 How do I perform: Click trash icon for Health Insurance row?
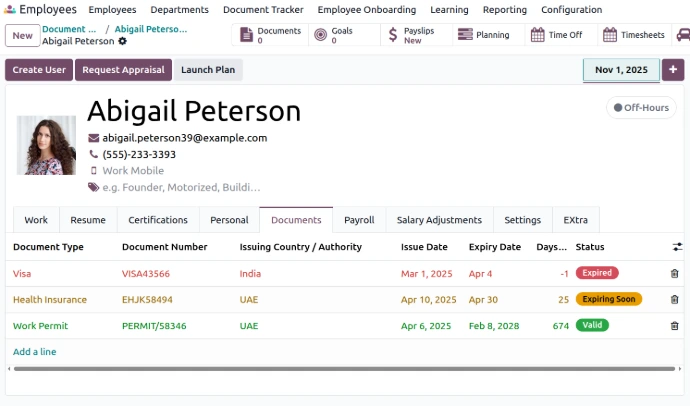674,299
